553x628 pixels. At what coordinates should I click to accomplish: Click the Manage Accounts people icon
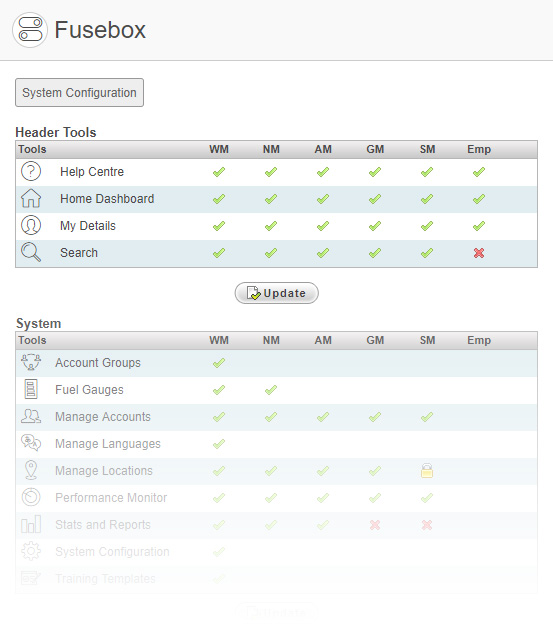point(31,417)
